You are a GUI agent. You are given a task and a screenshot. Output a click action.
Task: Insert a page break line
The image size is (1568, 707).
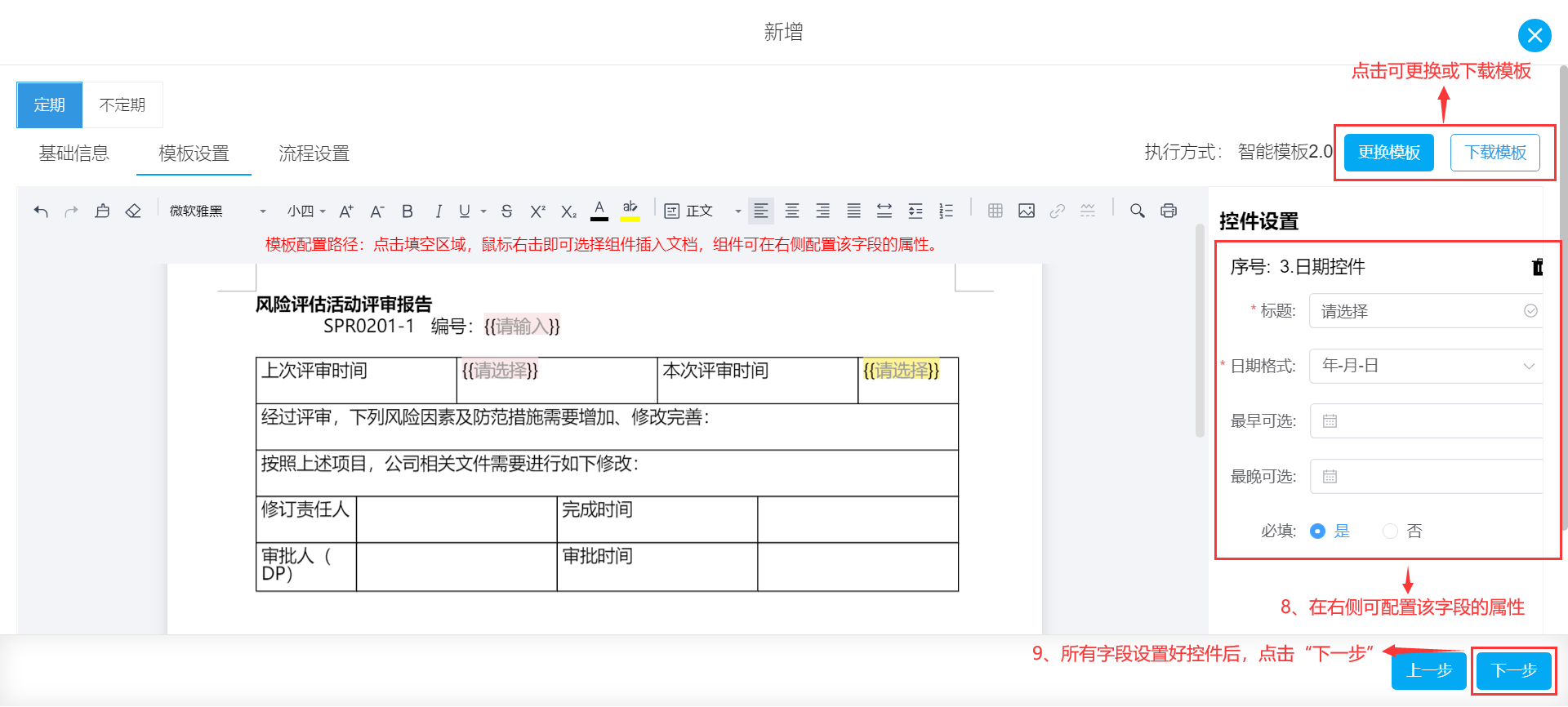point(1088,211)
